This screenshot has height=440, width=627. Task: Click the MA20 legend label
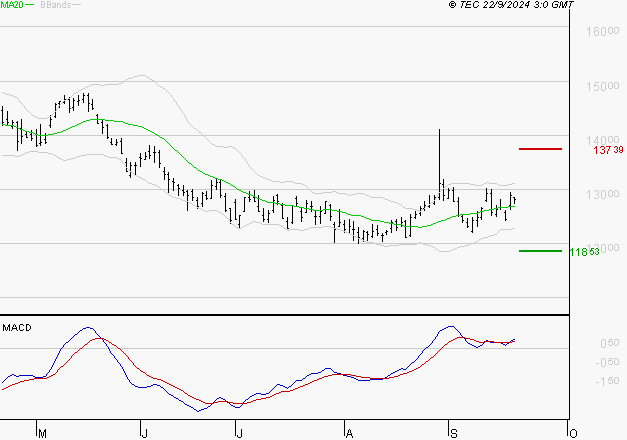point(12,5)
